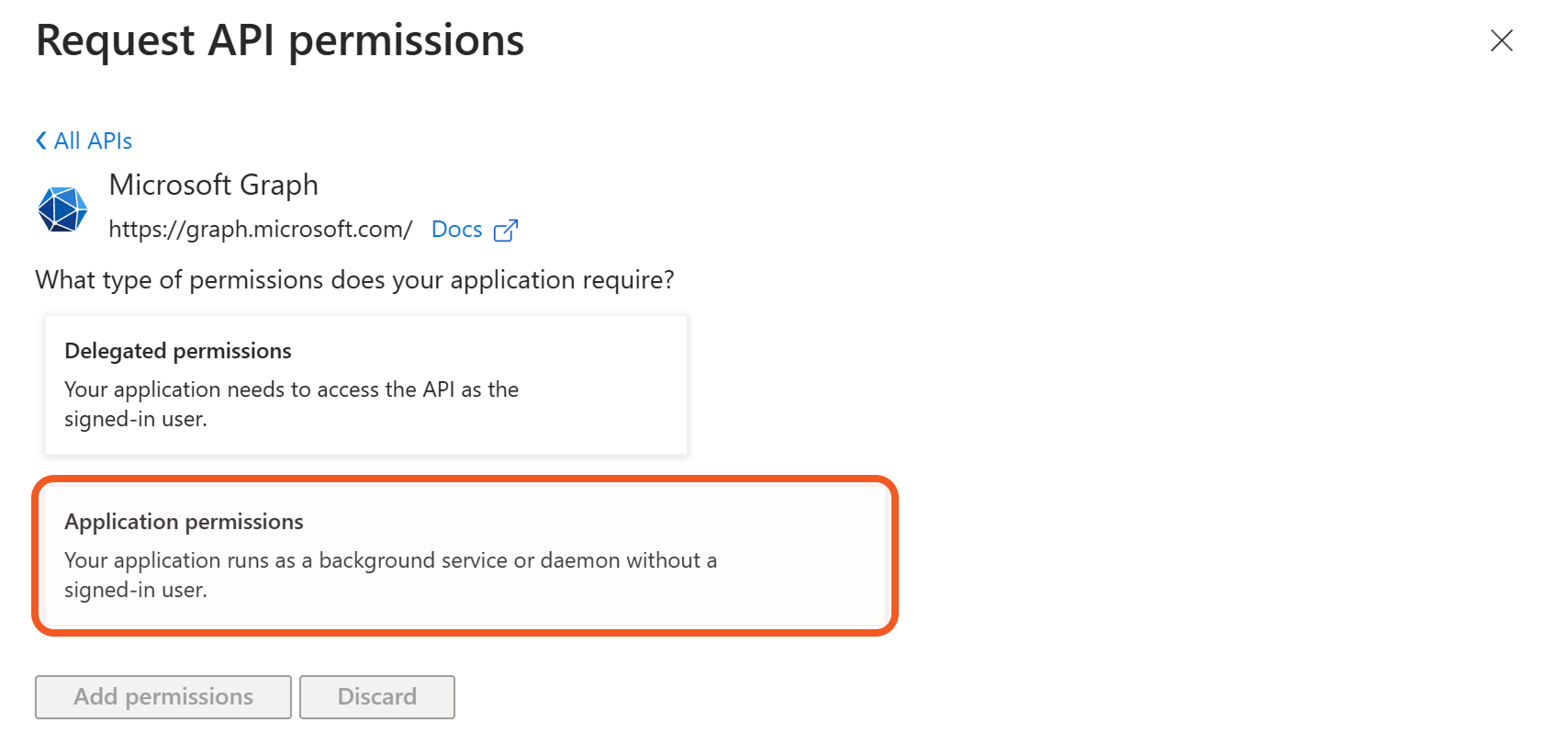
Task: Close the Request API permissions panel
Action: click(x=1501, y=40)
